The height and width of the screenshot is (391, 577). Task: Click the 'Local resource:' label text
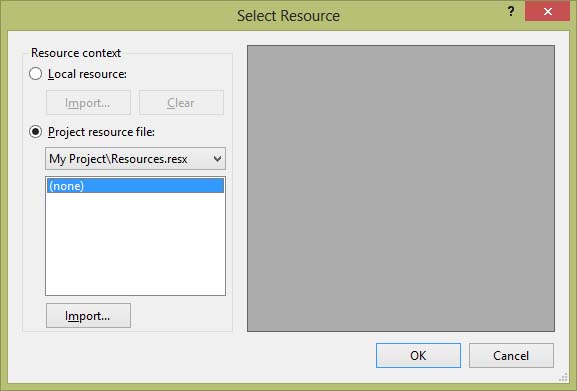pos(87,74)
